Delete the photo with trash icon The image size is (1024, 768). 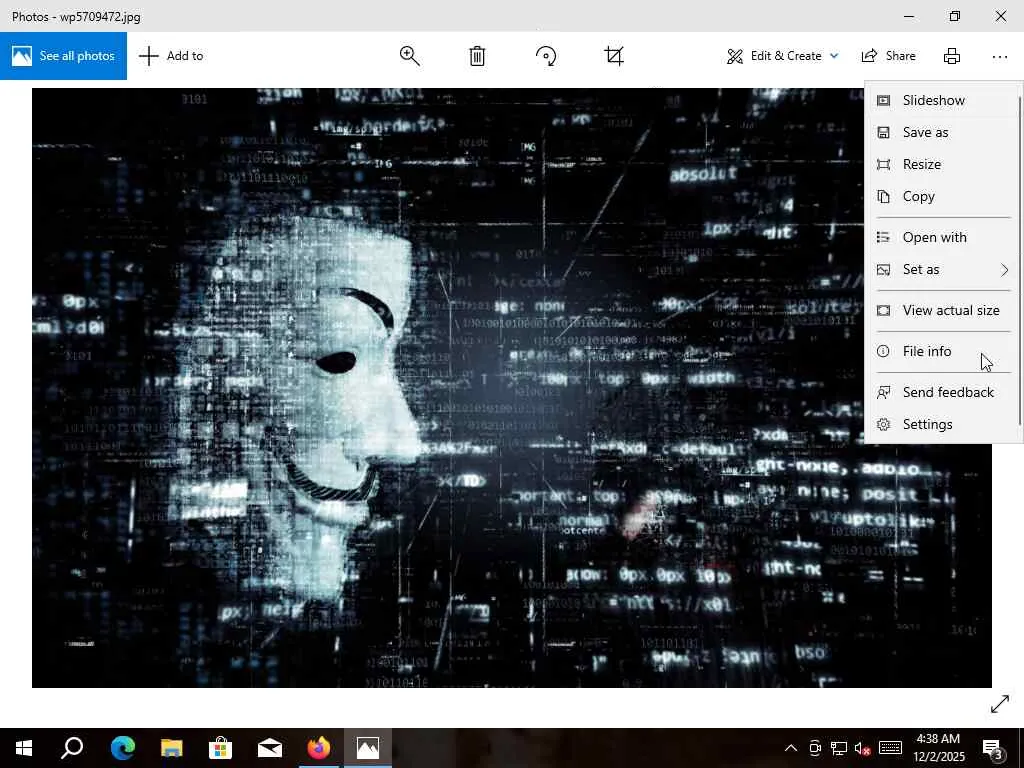tap(477, 56)
